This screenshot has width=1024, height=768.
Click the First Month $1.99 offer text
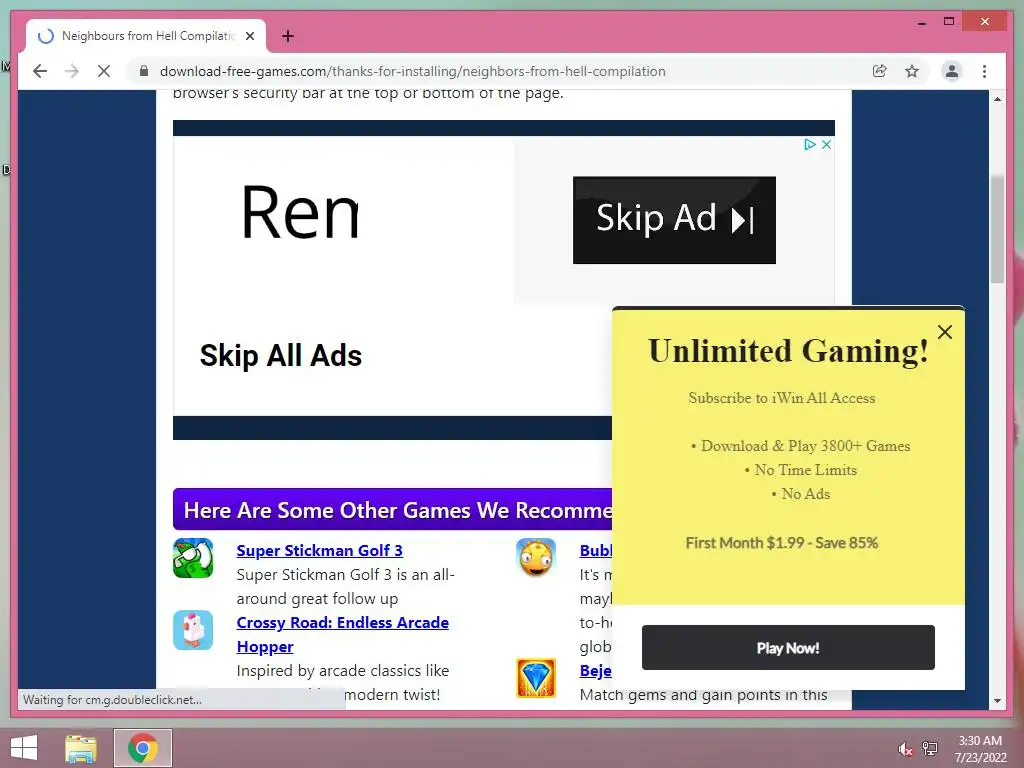click(x=782, y=543)
